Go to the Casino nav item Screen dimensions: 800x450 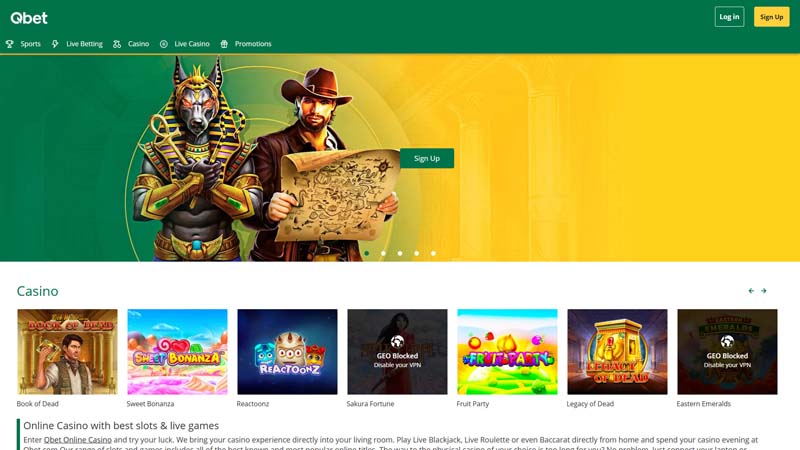click(x=138, y=44)
